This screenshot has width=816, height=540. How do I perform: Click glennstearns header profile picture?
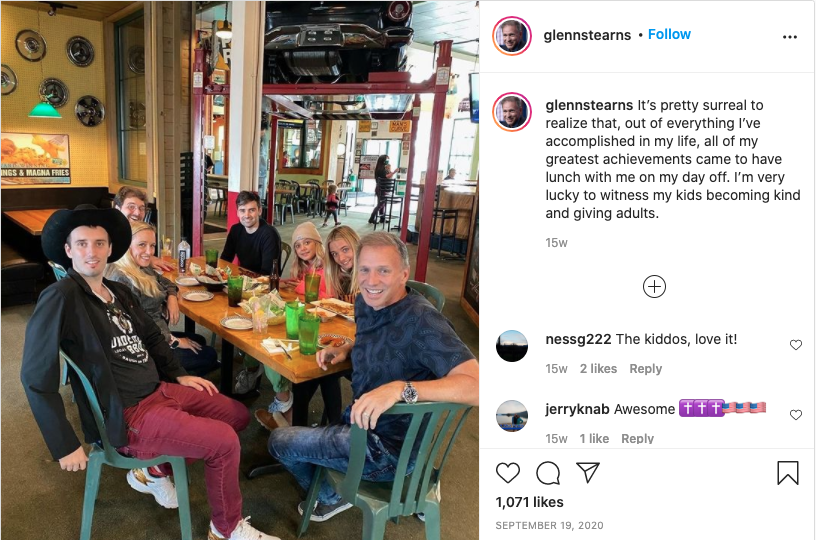(x=512, y=36)
